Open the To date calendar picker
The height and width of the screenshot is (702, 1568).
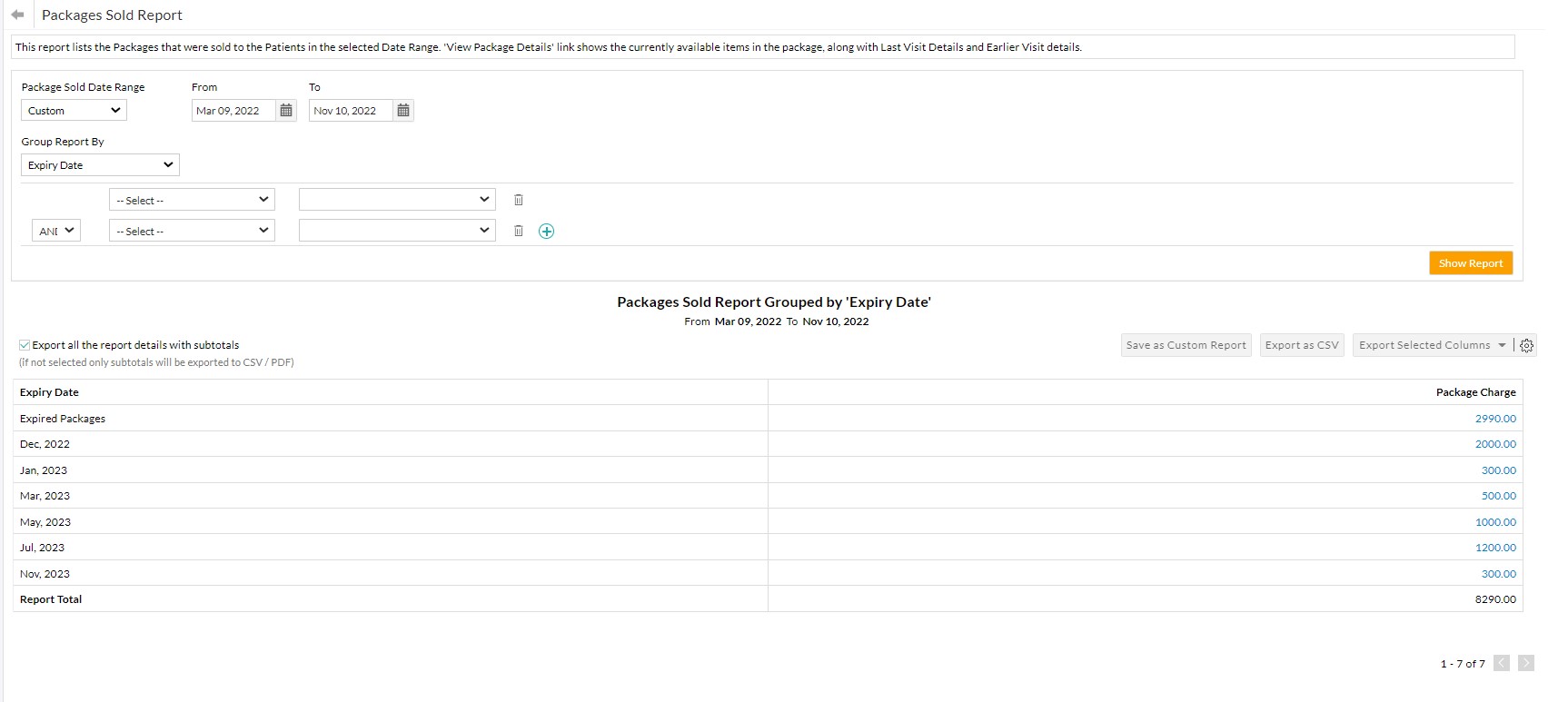pyautogui.click(x=403, y=111)
